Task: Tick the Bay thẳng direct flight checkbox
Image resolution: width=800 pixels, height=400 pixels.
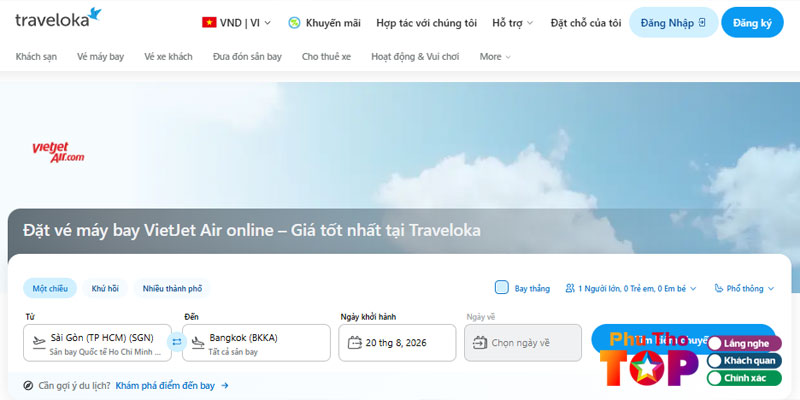Action: [x=502, y=288]
